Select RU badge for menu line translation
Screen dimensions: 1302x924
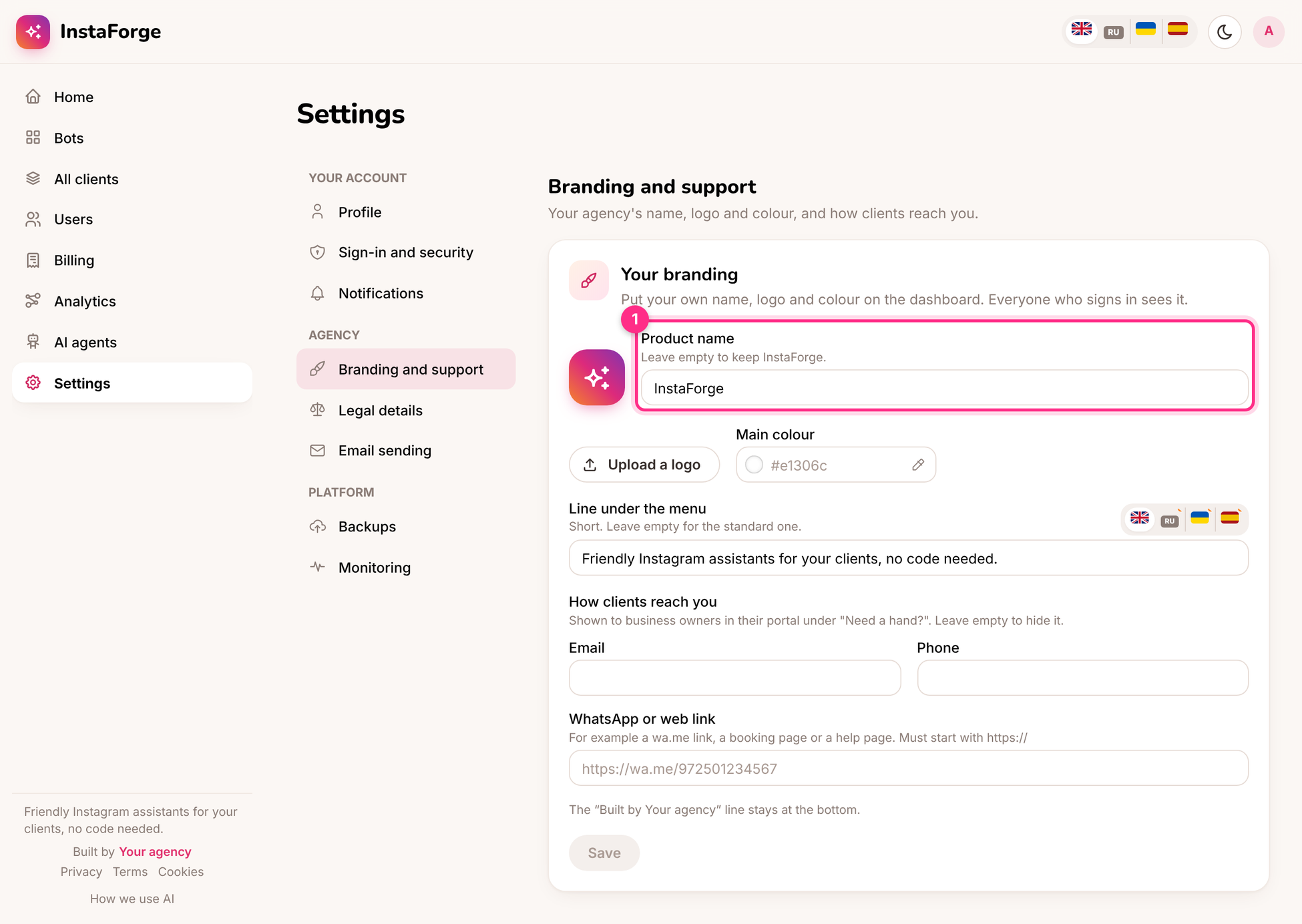(1169, 521)
